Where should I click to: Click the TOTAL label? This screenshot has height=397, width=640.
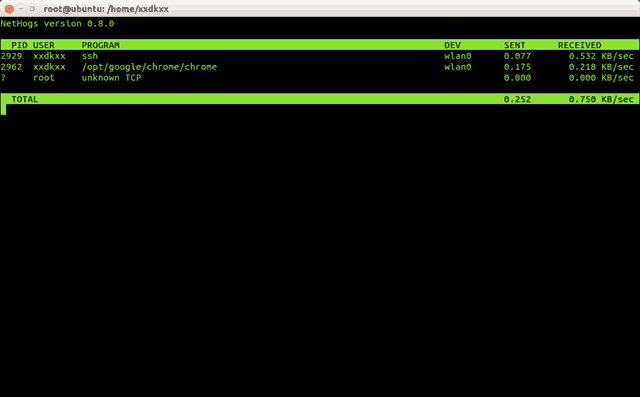(x=25, y=100)
